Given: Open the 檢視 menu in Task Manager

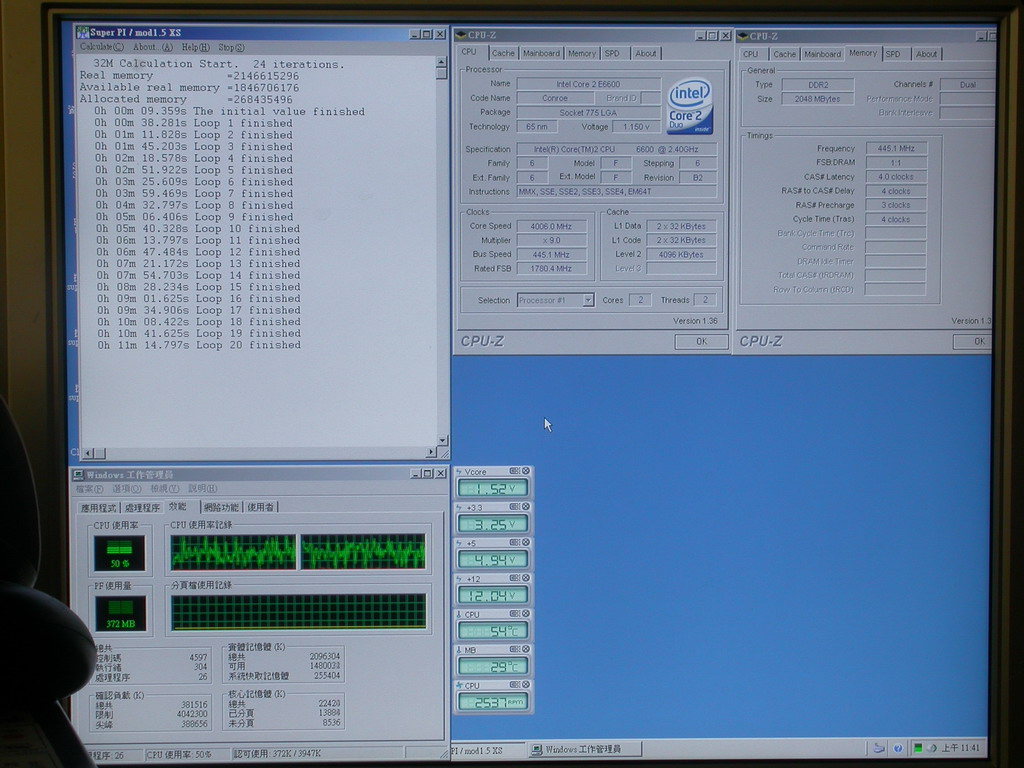Looking at the screenshot, I should coord(165,488).
